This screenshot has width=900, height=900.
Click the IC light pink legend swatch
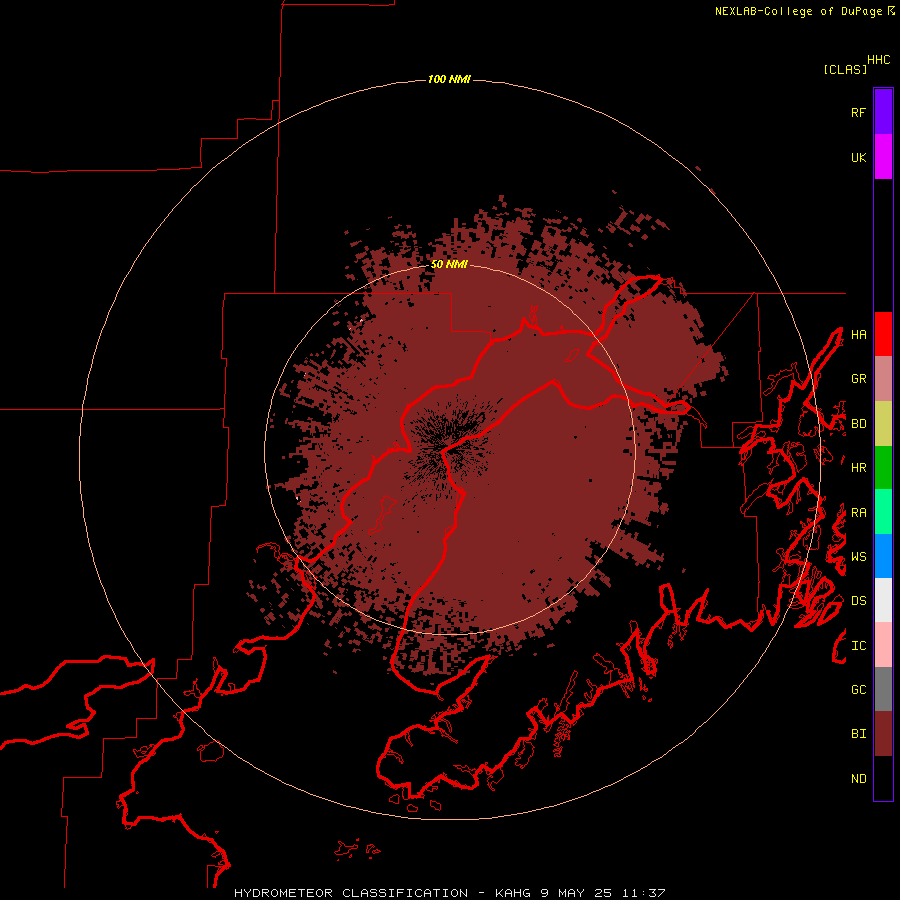(x=883, y=645)
